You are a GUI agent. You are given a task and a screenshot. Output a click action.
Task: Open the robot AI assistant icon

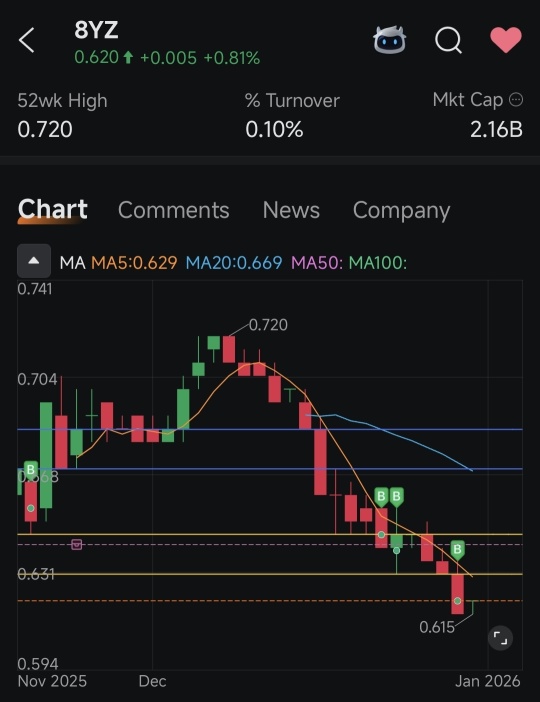[x=390, y=40]
